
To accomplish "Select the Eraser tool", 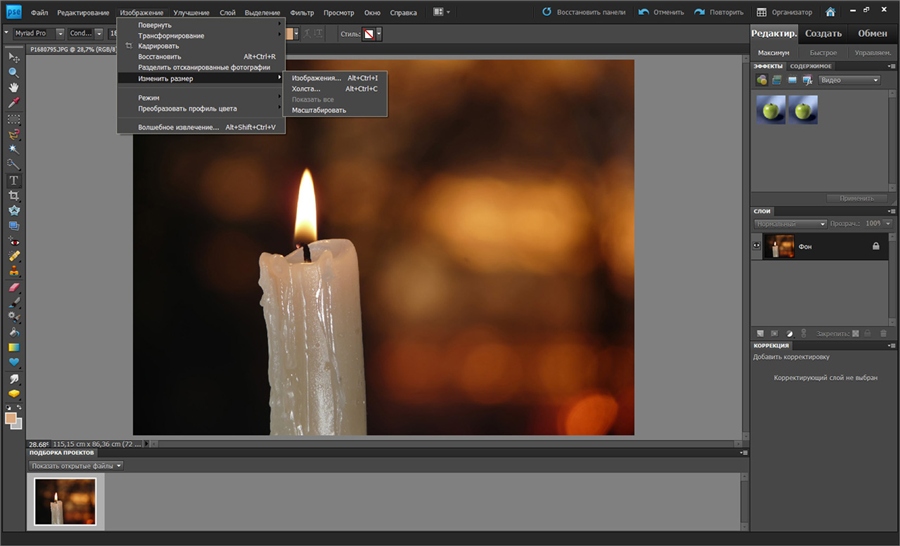I will tap(14, 287).
